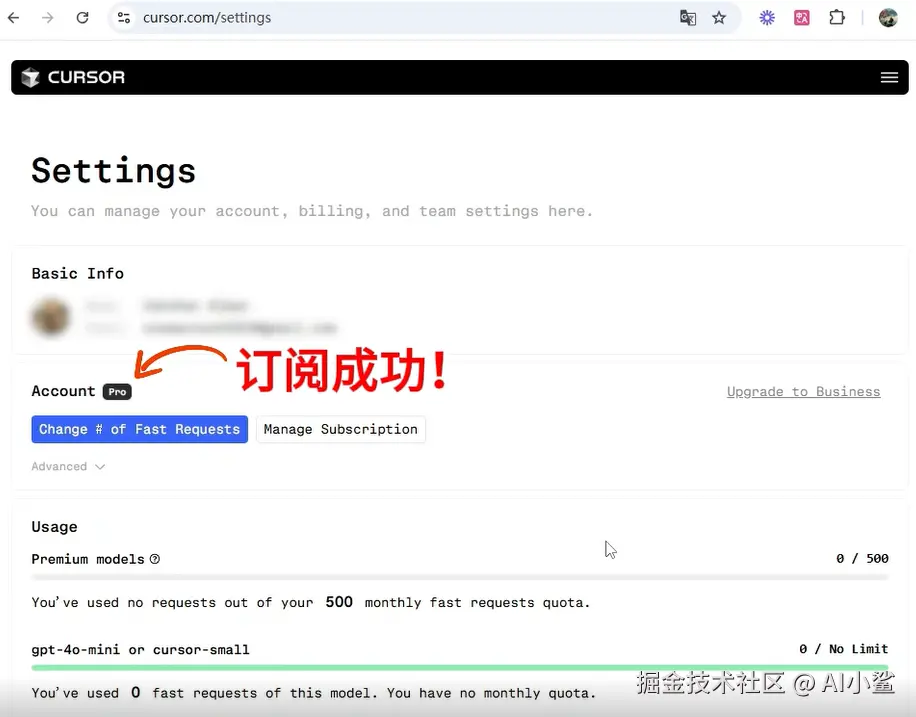Image resolution: width=916 pixels, height=717 pixels.
Task: Click the gpt-4o-mini green usage bar
Action: (460, 667)
